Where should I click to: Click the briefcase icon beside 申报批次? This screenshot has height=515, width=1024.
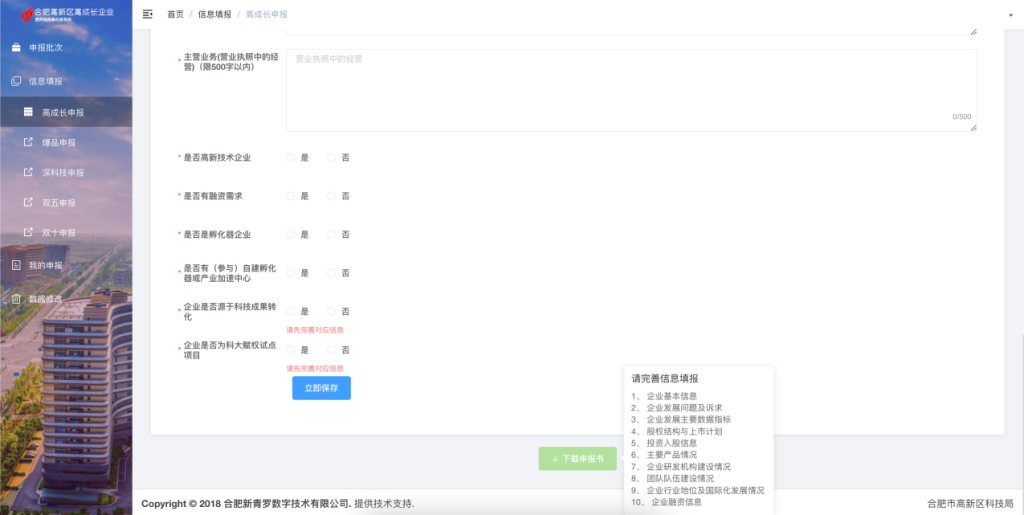16,47
